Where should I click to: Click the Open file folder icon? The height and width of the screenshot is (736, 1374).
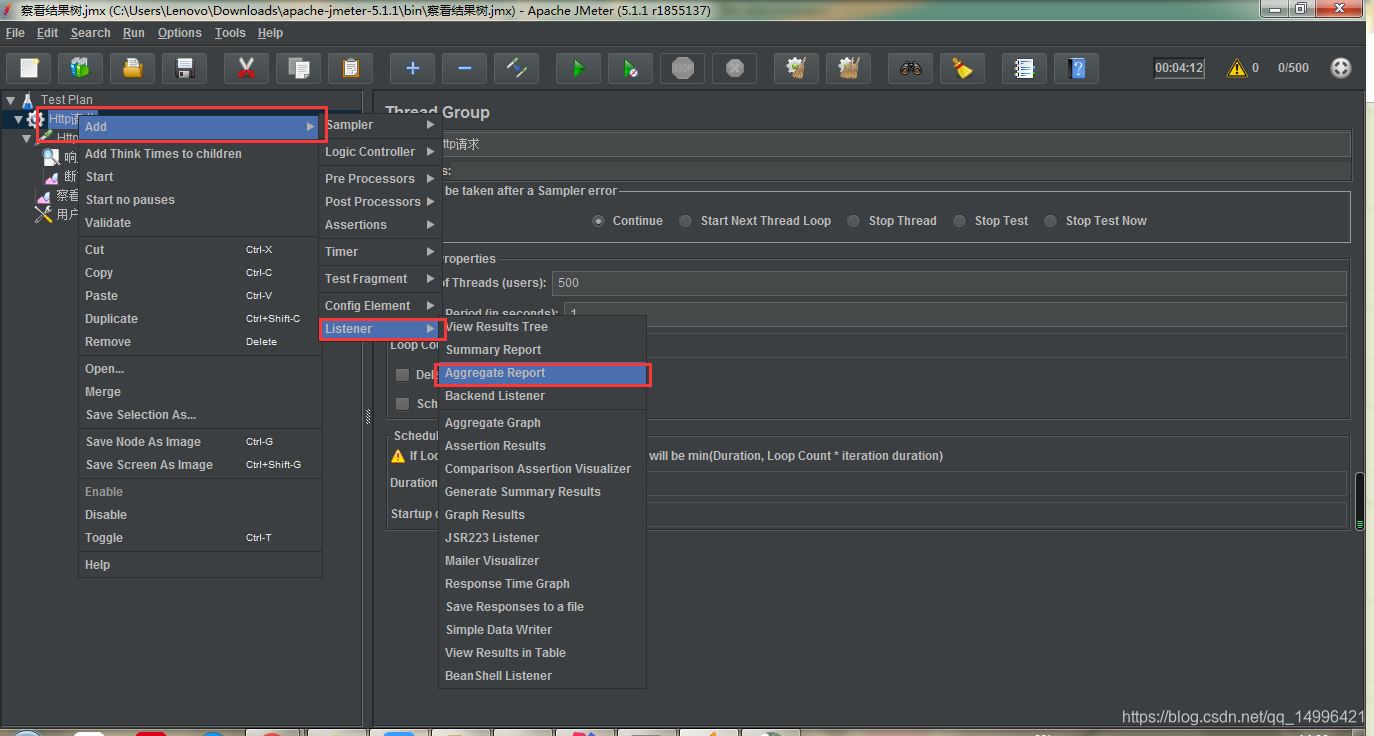[x=133, y=68]
